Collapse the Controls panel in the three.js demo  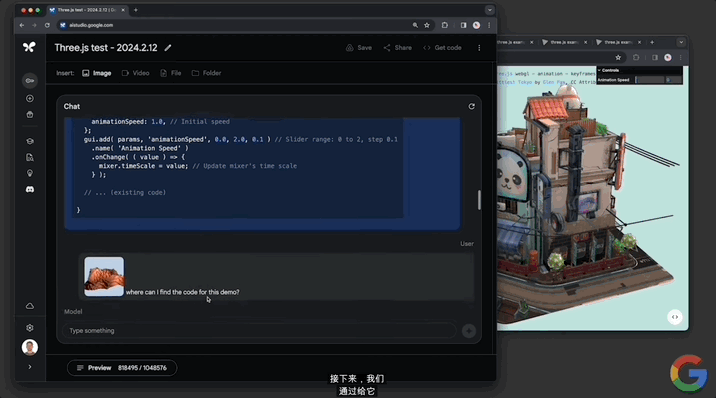point(639,70)
